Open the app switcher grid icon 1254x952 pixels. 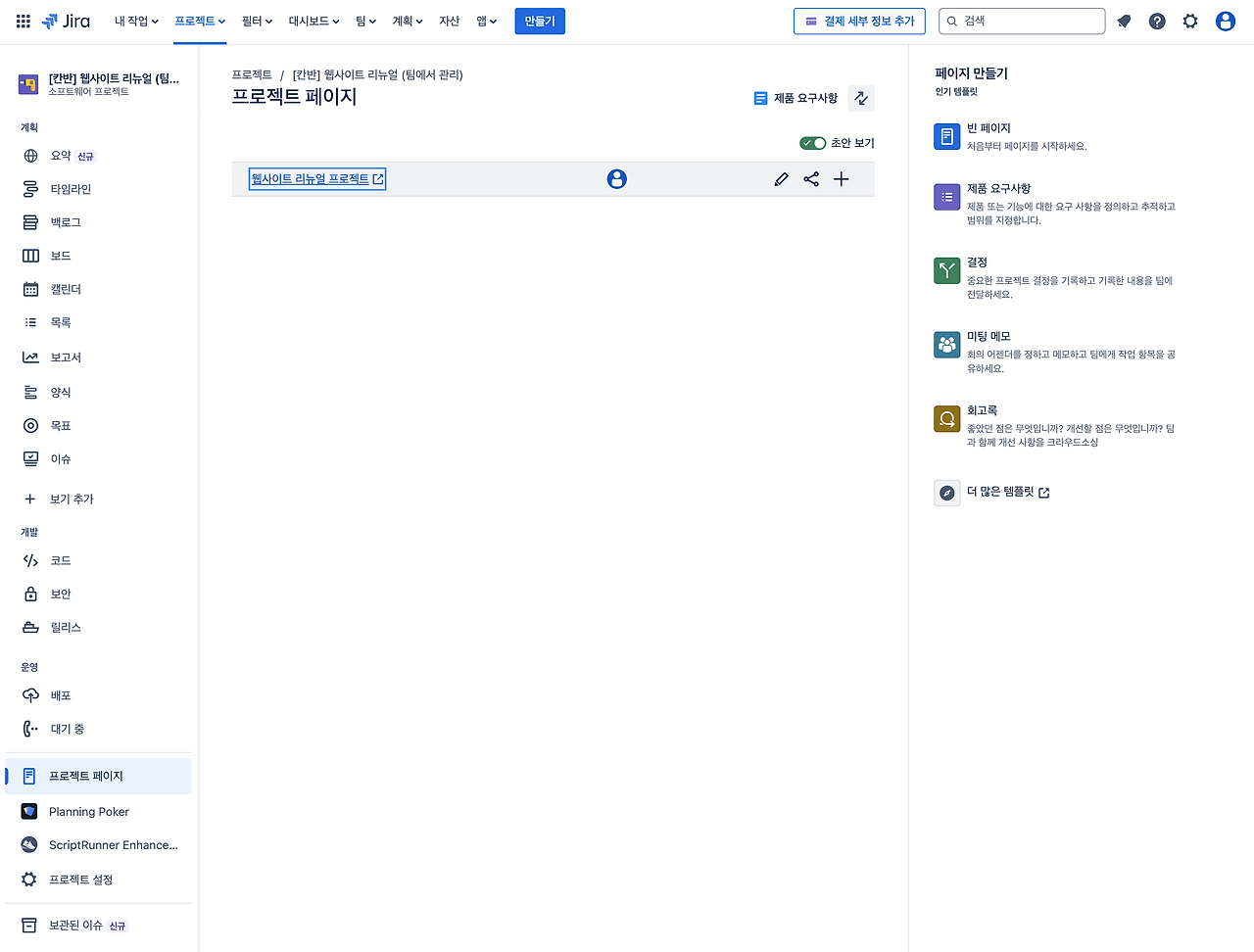tap(24, 21)
